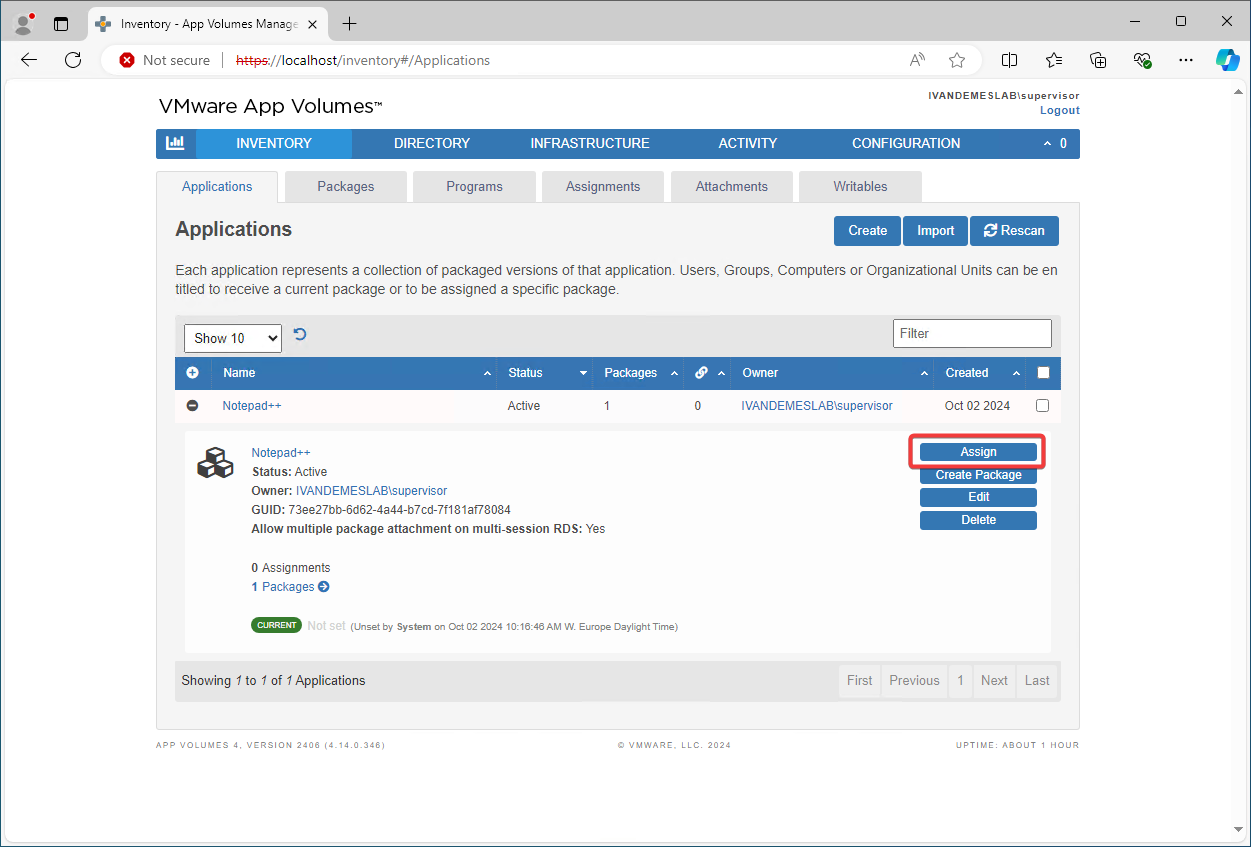Switch to the Packages tab
1251x847 pixels.
point(346,187)
